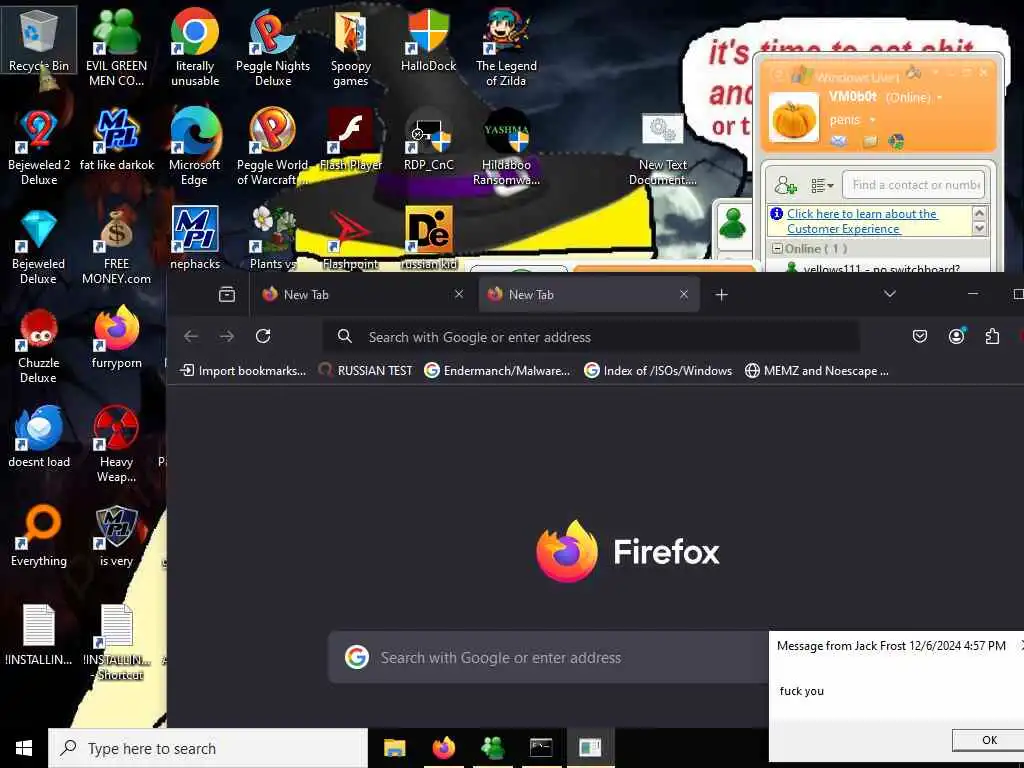
Task: Open Firefox shortcut labeled furryporn
Action: coord(116,338)
